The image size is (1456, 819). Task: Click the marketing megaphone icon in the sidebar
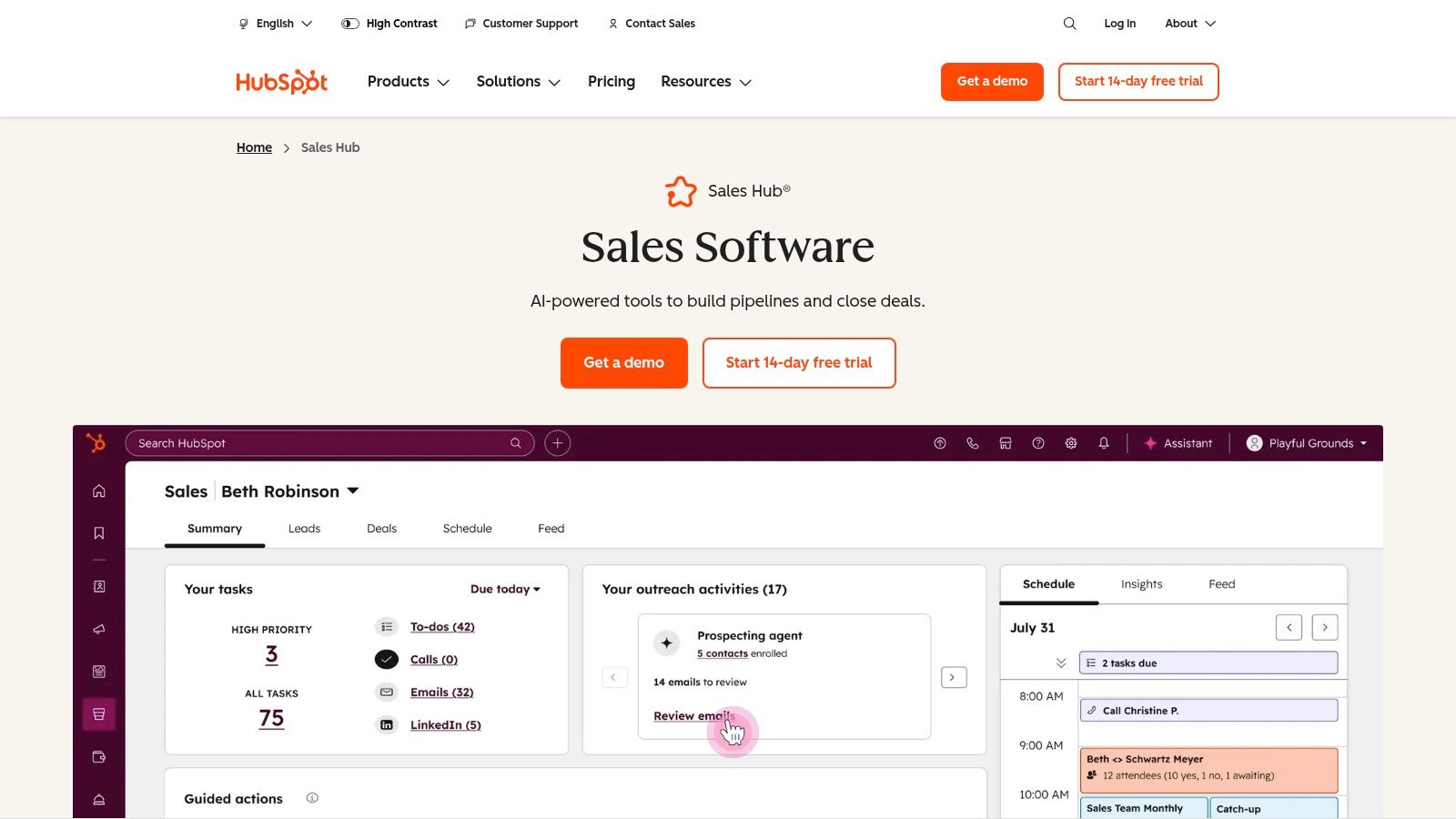click(x=98, y=629)
